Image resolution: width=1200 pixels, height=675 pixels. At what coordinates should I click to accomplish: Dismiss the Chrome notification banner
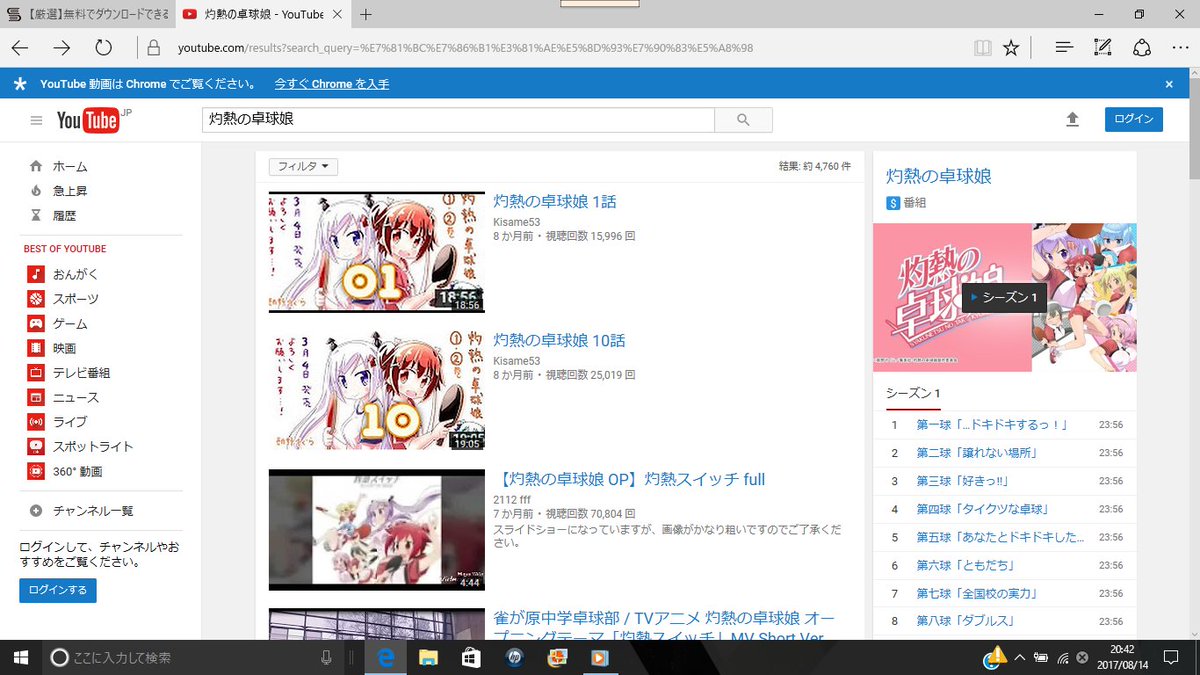point(1169,84)
